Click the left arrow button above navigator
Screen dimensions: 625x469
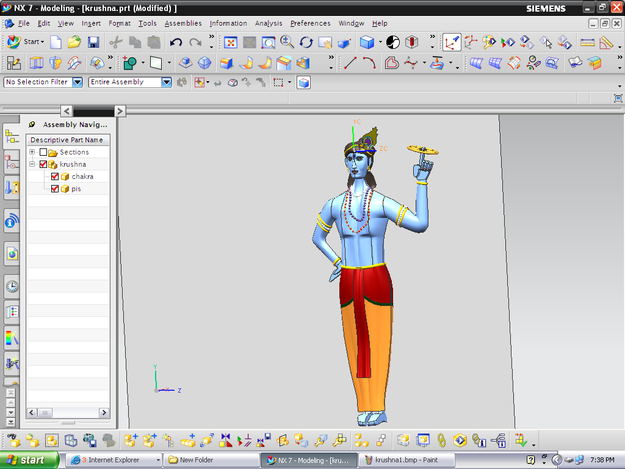(x=67, y=111)
